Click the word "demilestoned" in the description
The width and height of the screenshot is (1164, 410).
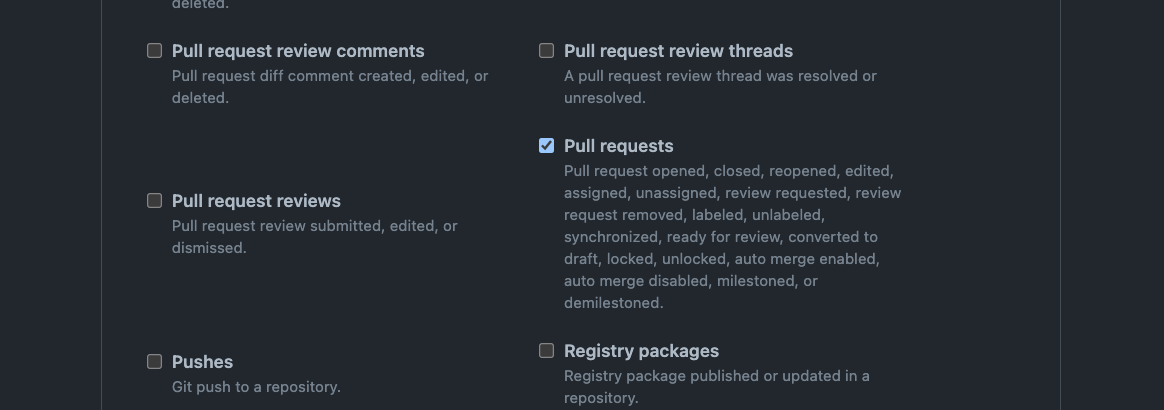(613, 303)
